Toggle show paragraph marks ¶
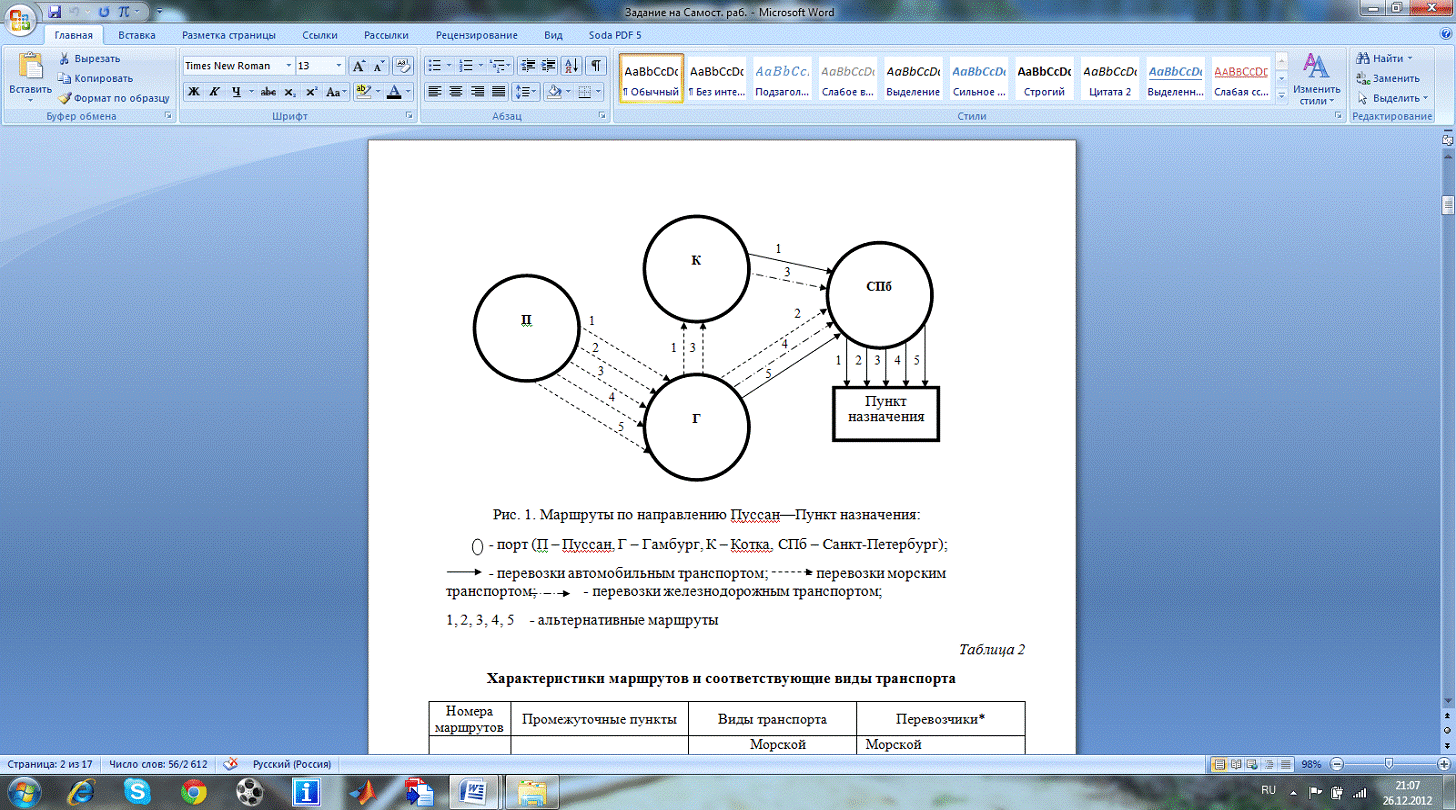1456x810 pixels. coord(596,66)
